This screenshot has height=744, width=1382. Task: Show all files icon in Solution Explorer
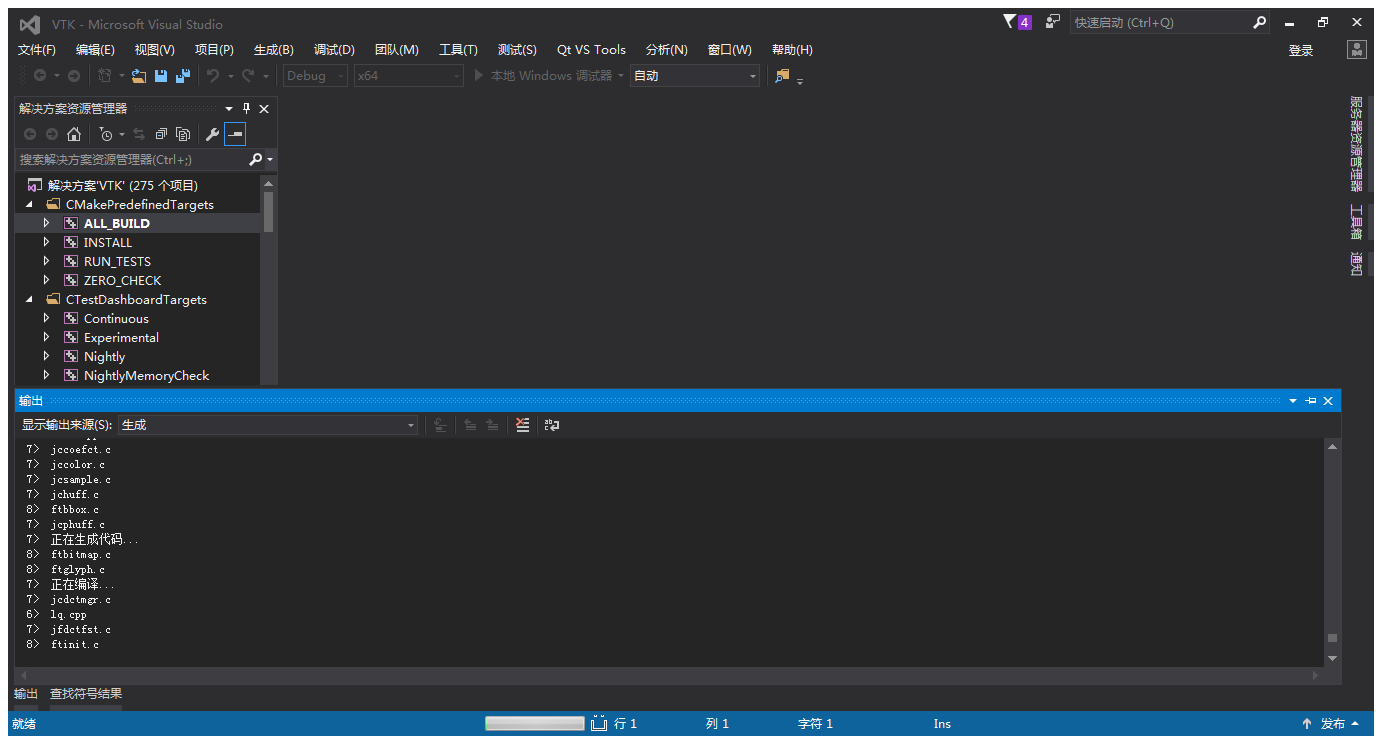(183, 134)
